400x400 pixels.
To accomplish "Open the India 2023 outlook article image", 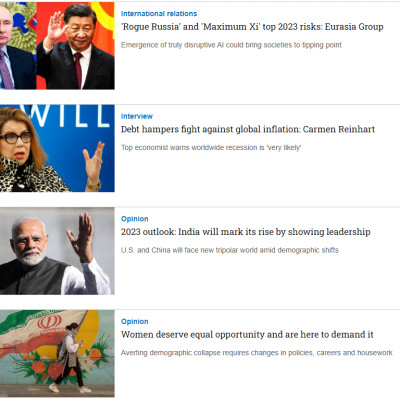I will pos(57,251).
